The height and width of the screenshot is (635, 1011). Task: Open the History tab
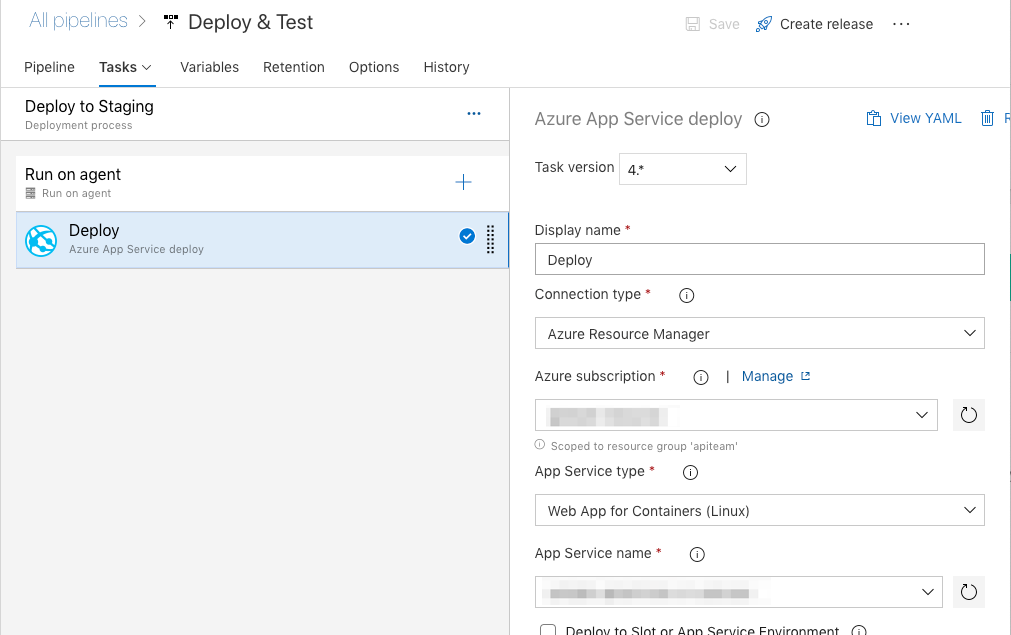pyautogui.click(x=446, y=67)
